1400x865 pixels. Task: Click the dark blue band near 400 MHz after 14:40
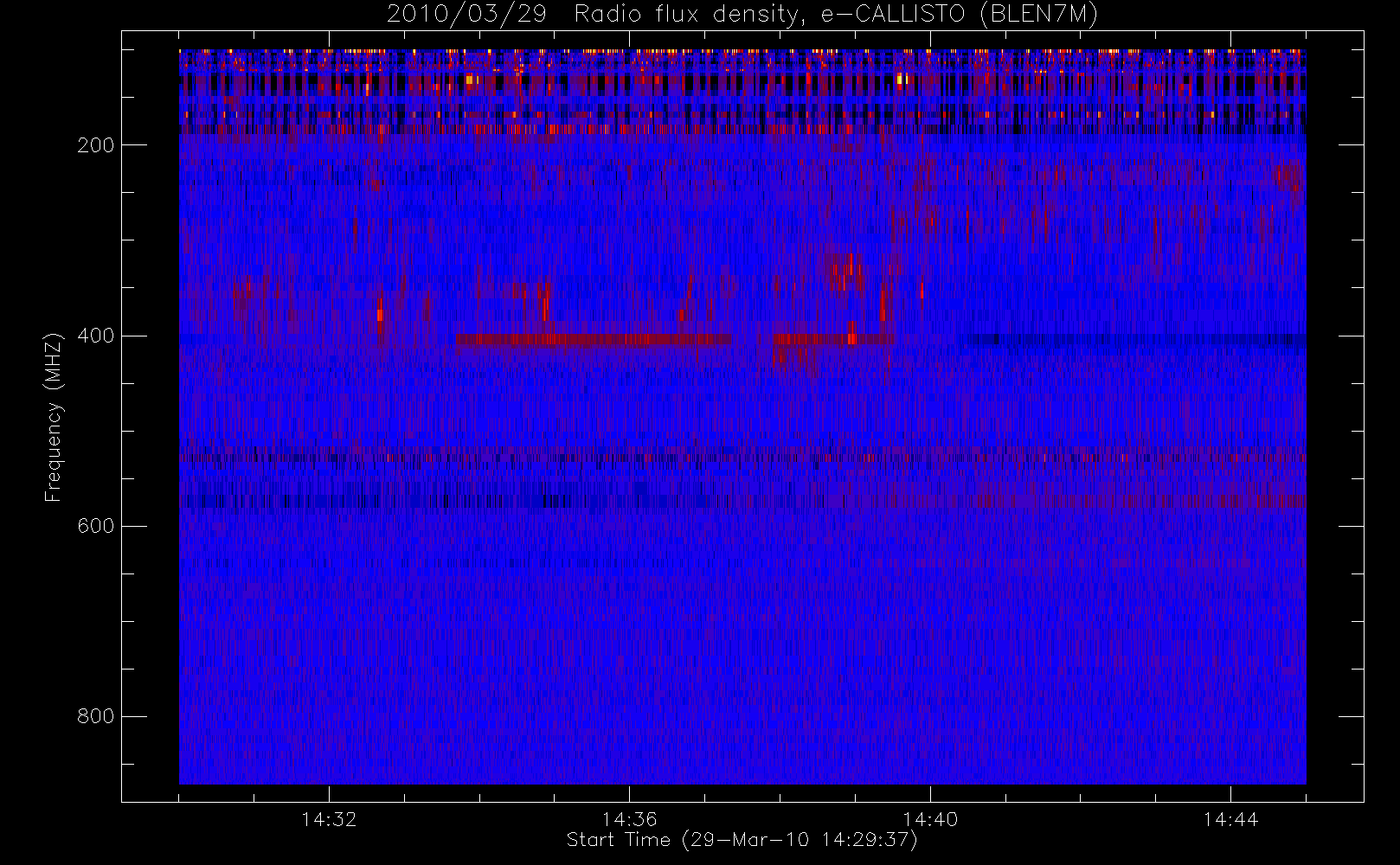click(x=1132, y=339)
